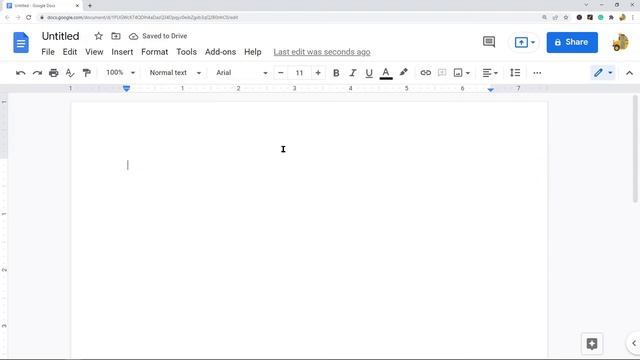
Task: Open comment history icon
Action: (489, 42)
